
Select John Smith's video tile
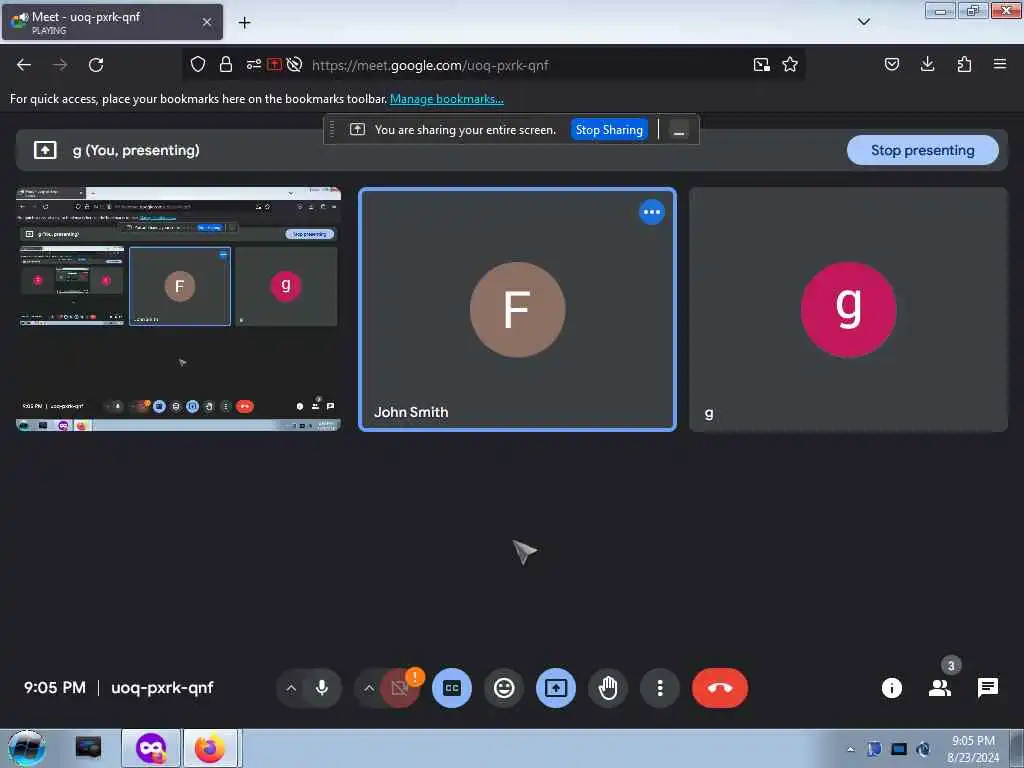(x=518, y=309)
